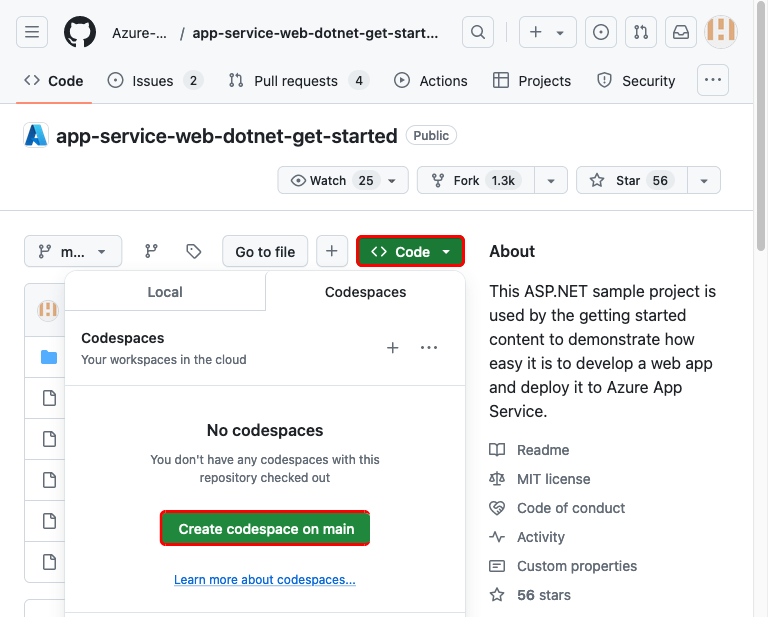Click the GitHub logo icon
This screenshot has width=768, height=617.
point(80,32)
